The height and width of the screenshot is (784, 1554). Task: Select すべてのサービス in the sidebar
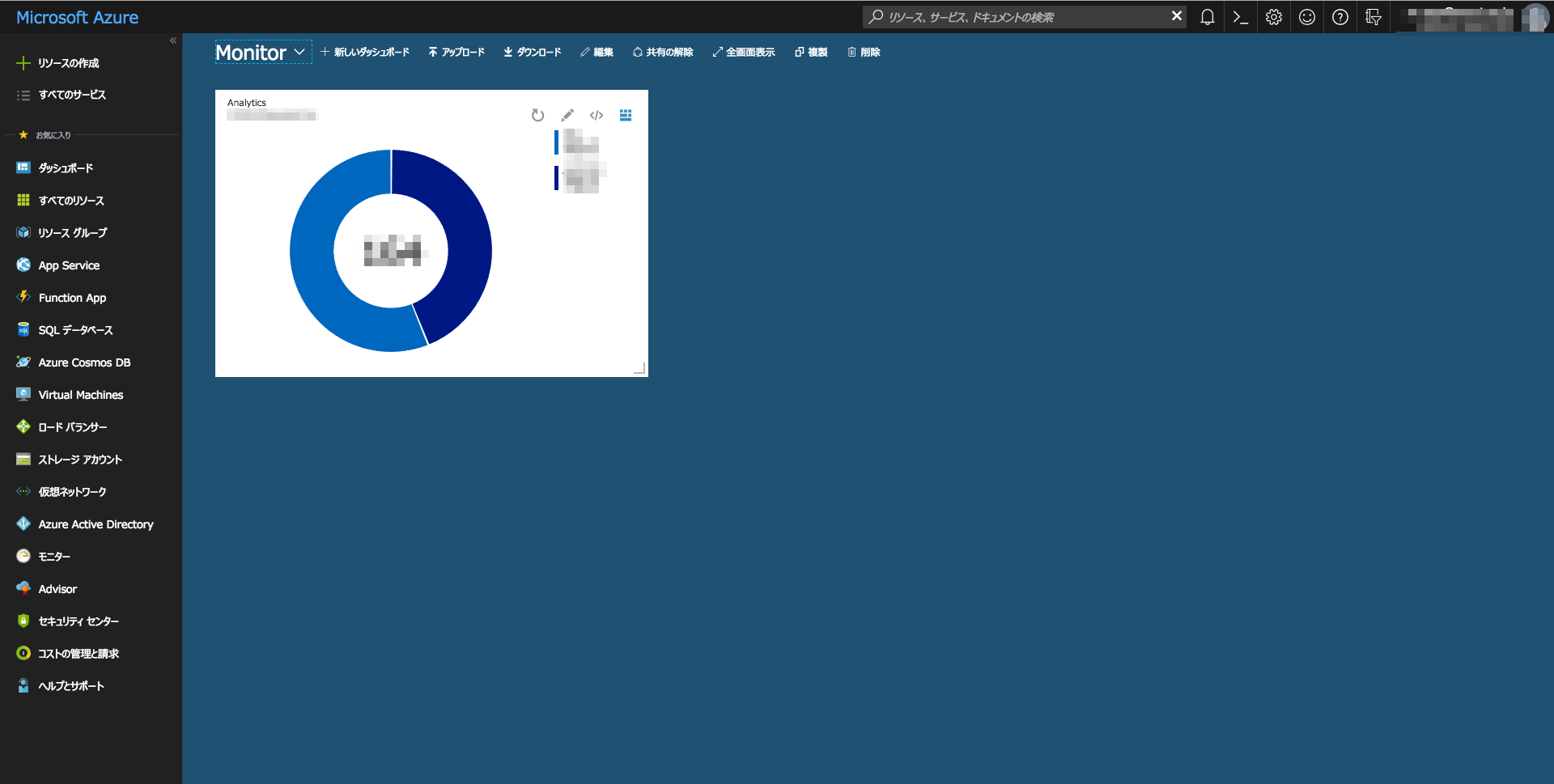[72, 95]
